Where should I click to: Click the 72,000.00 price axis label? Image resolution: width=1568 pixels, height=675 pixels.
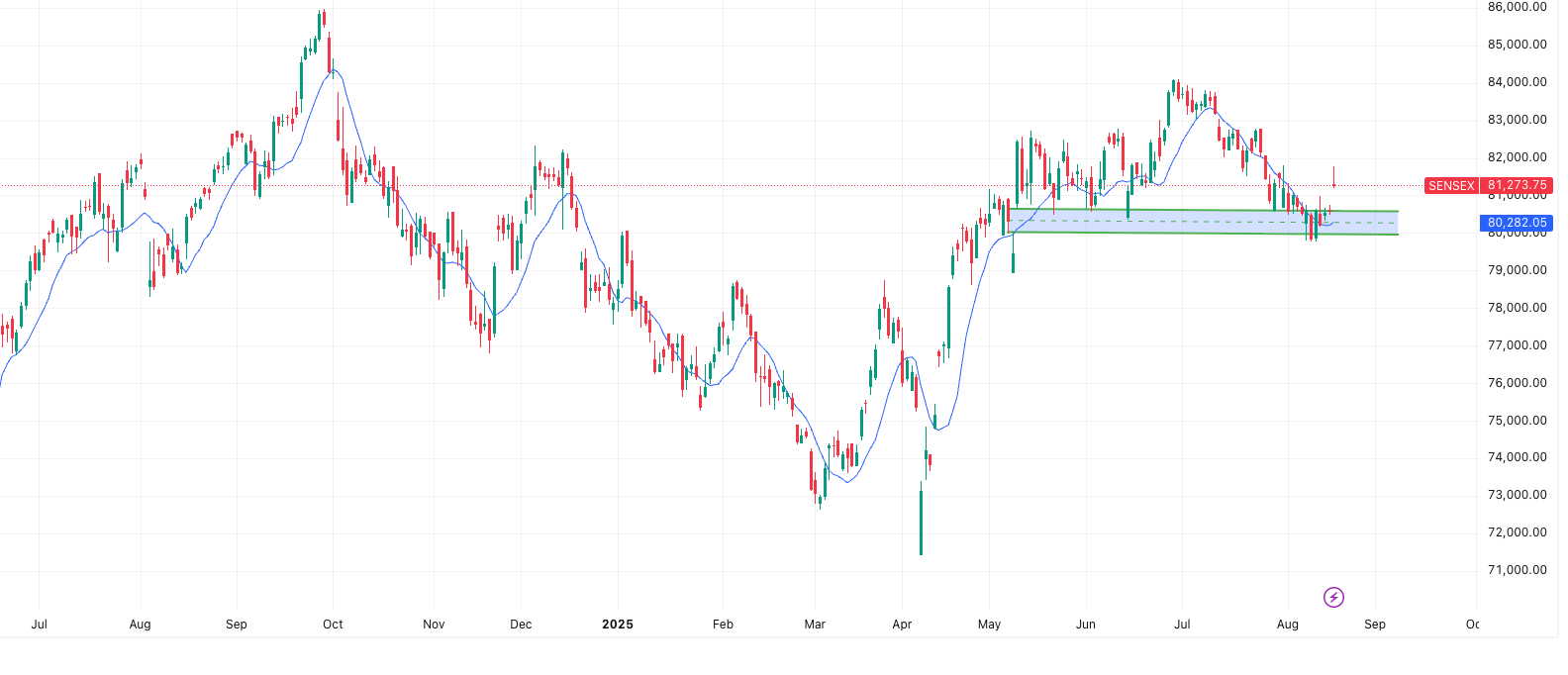[1517, 532]
